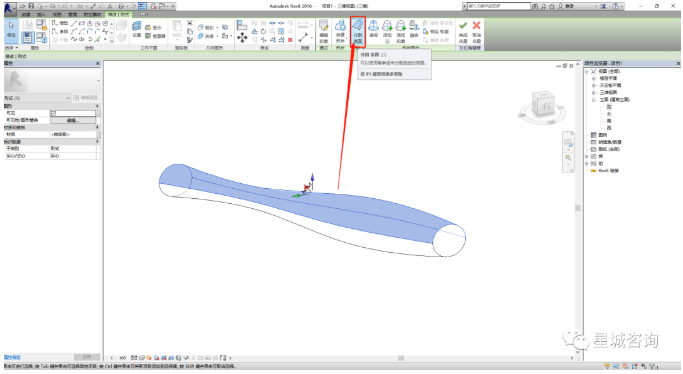Click the Set work plane (设置) icon

[137, 29]
